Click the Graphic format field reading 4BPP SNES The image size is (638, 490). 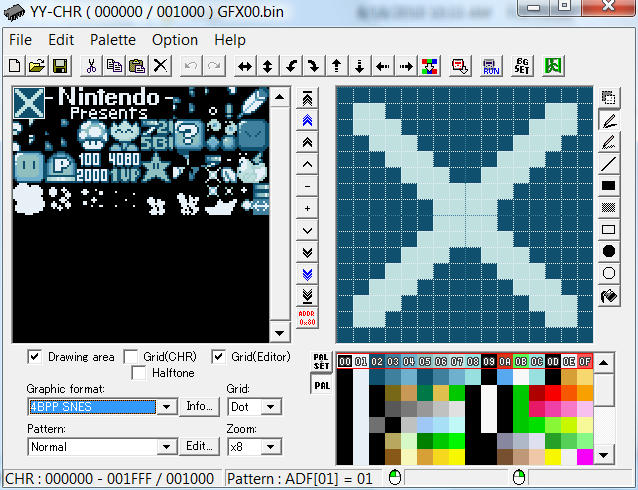click(92, 407)
